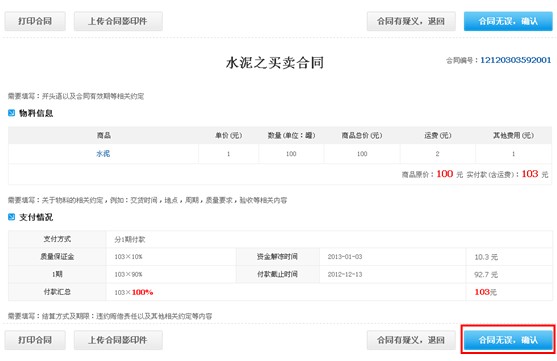Click the 10.3 元 amount
This screenshot has width=557, height=361.
point(486,257)
